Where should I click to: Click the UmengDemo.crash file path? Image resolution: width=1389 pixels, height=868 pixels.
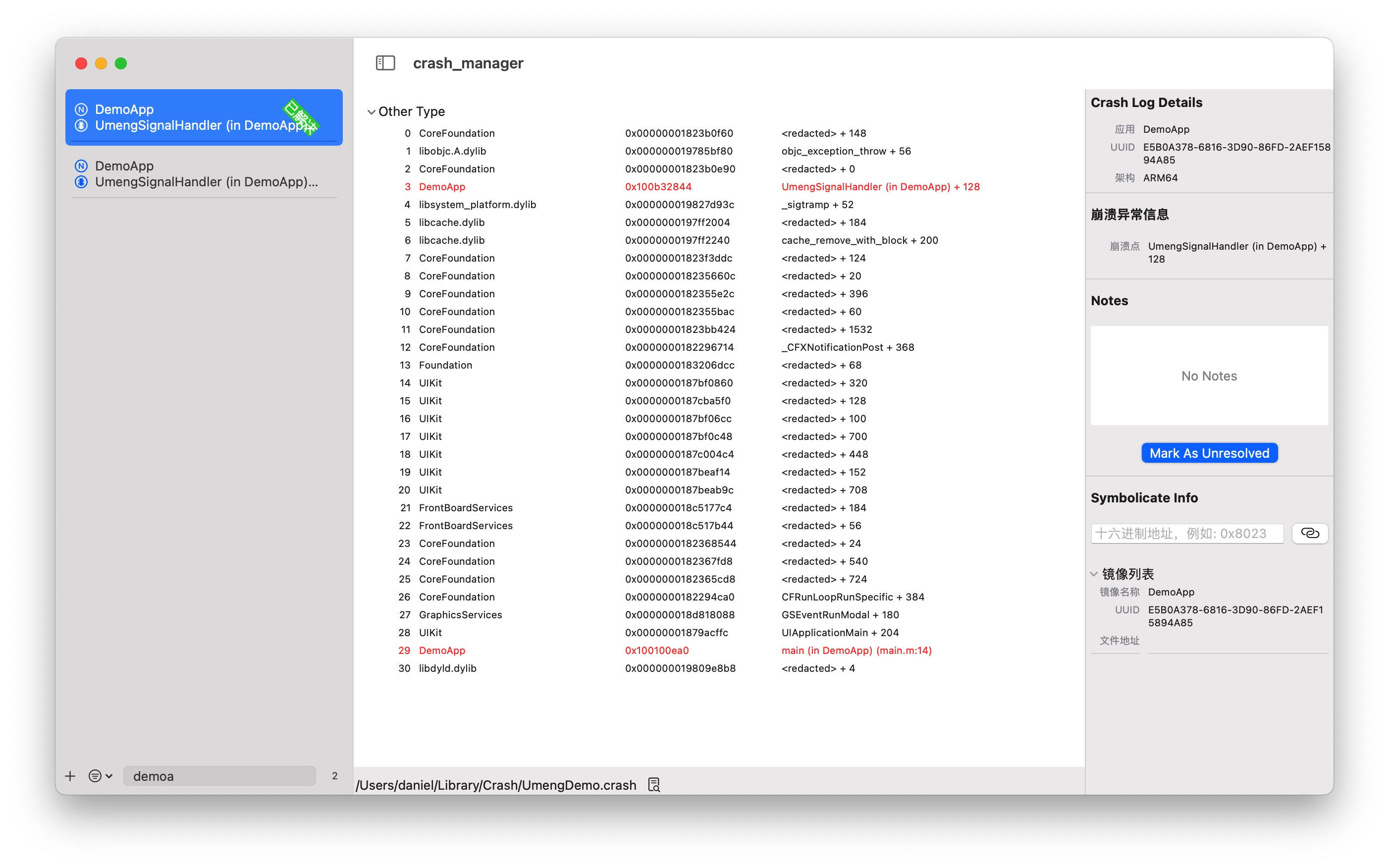point(496,785)
